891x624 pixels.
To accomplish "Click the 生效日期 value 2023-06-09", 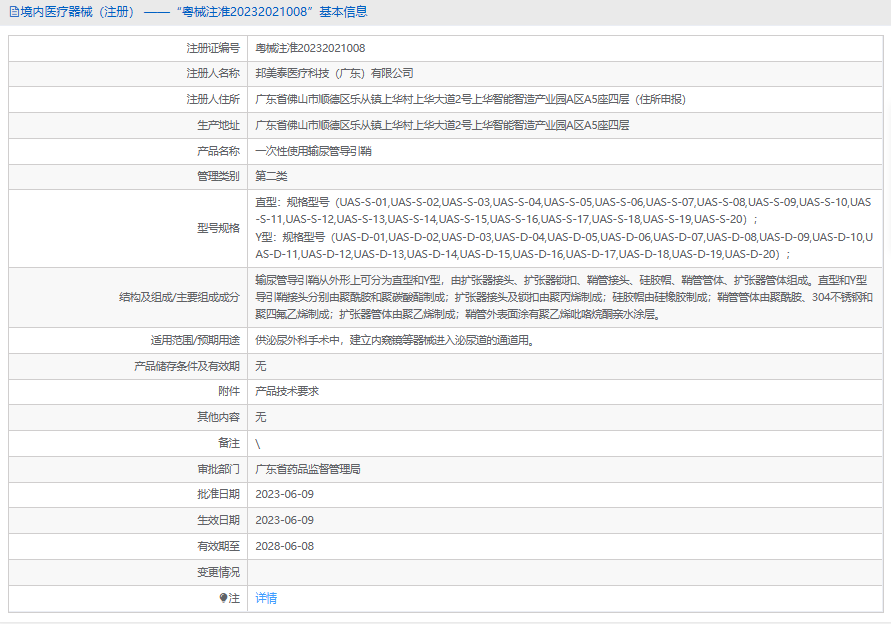I will click(284, 521).
